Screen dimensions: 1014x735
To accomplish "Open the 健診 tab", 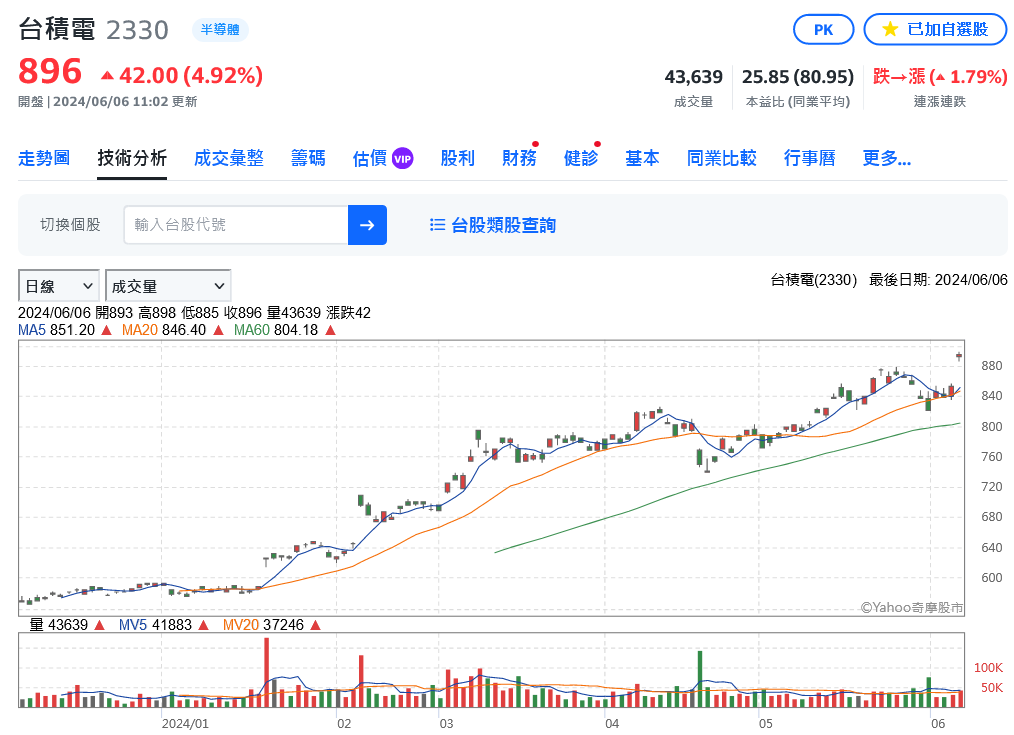I will [x=581, y=158].
